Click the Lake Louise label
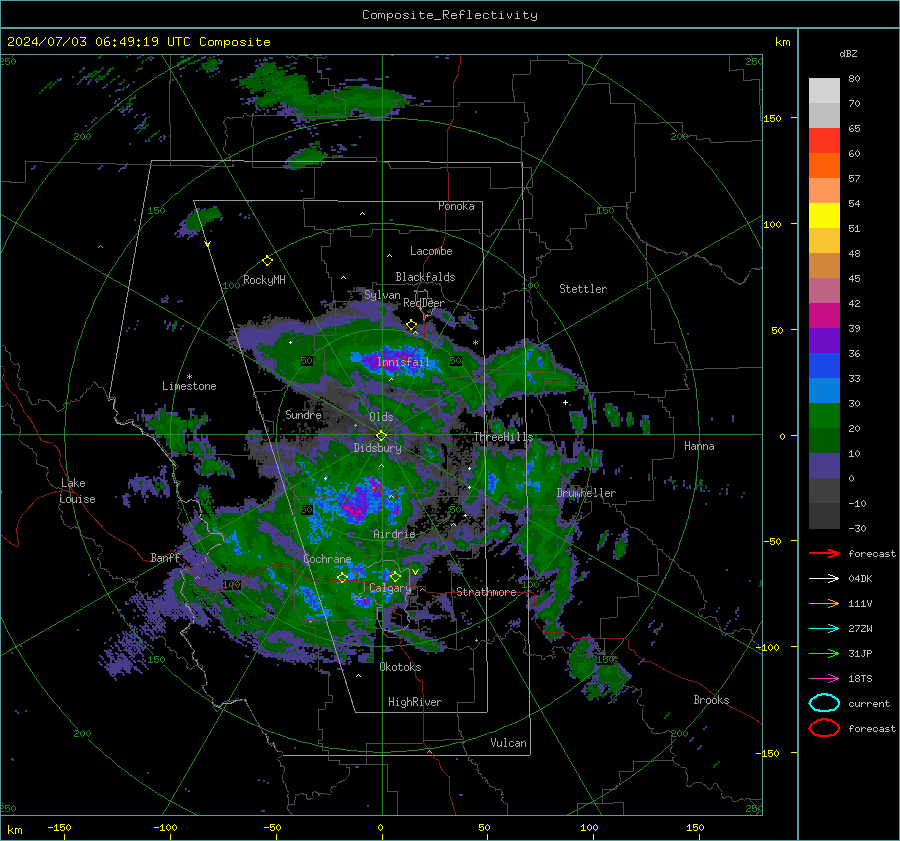This screenshot has height=841, width=900. point(78,491)
